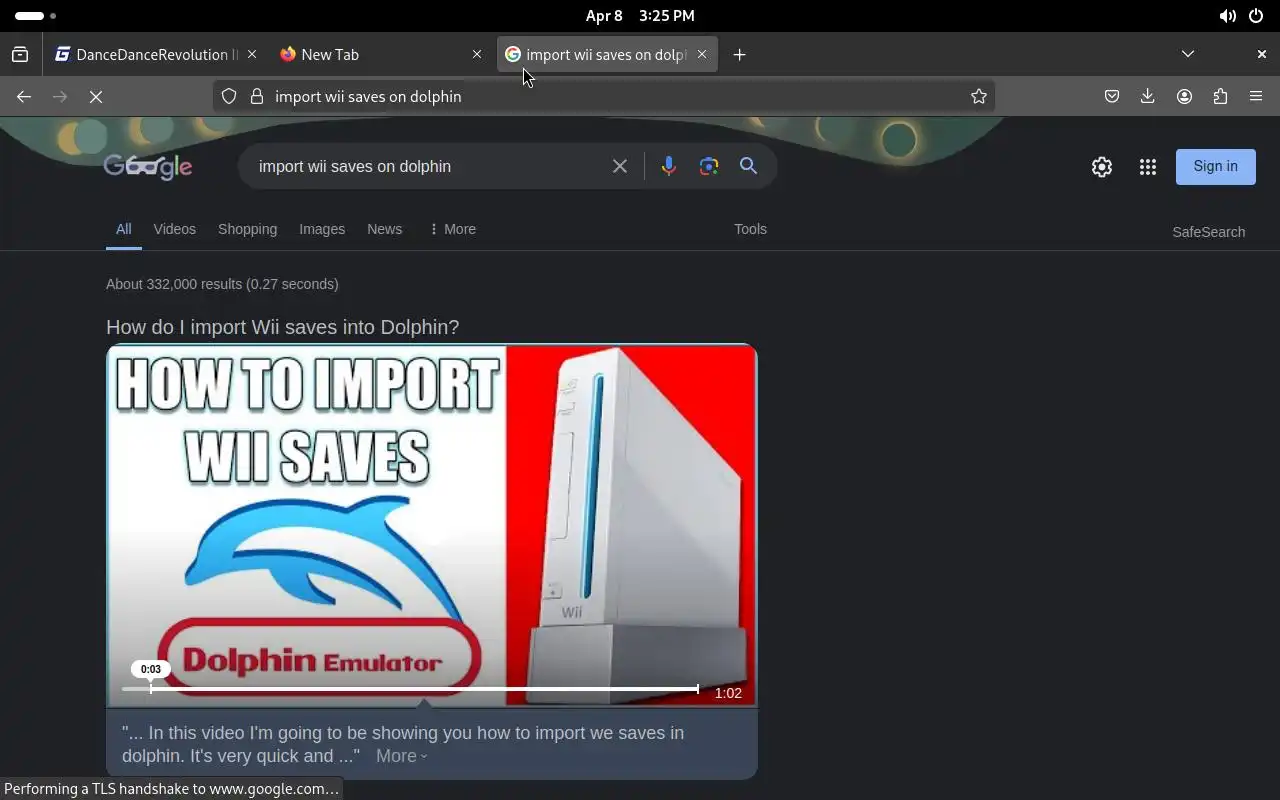Open a new tab with plus button

[x=740, y=55]
